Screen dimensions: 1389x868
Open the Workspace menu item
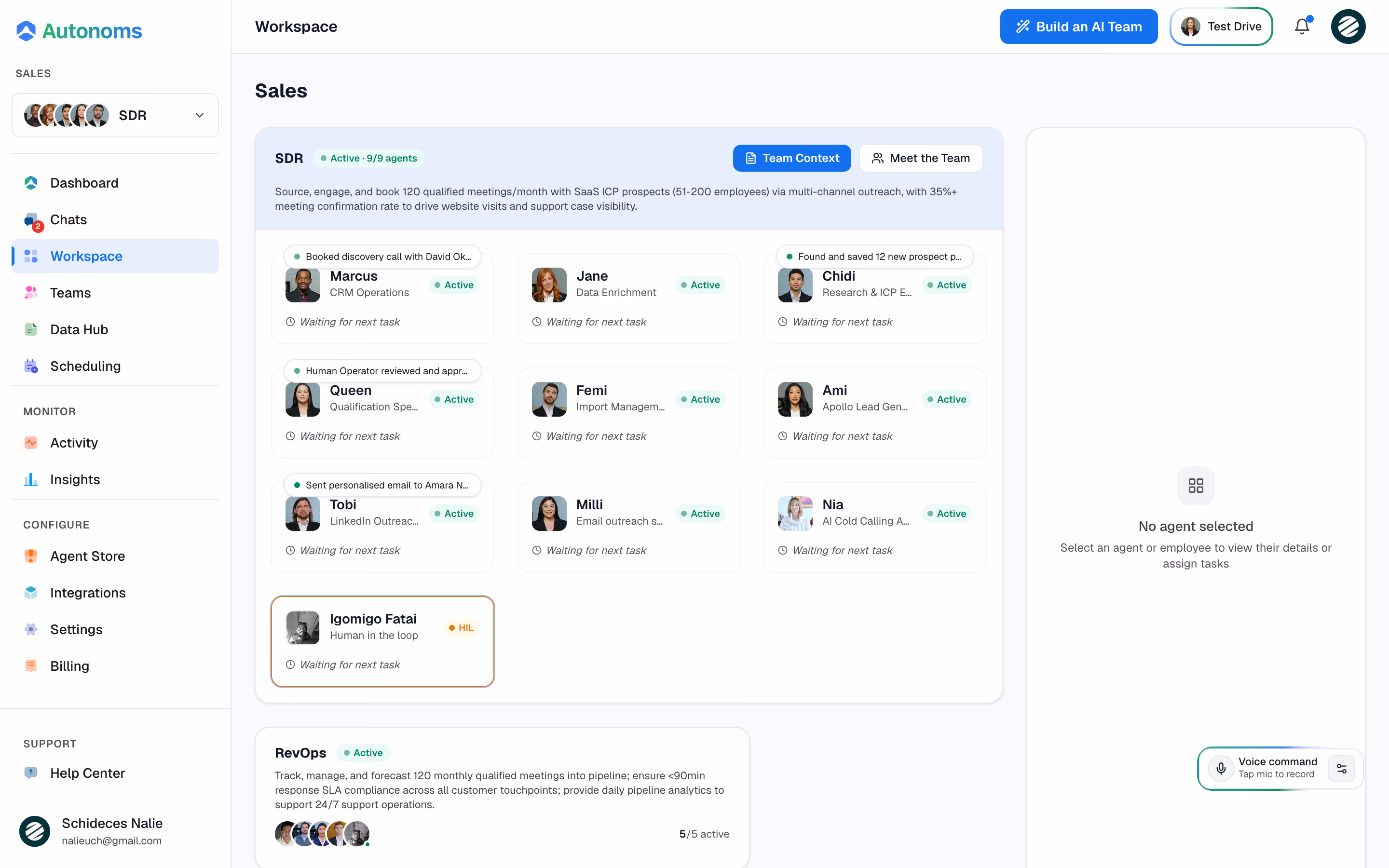[x=115, y=256]
